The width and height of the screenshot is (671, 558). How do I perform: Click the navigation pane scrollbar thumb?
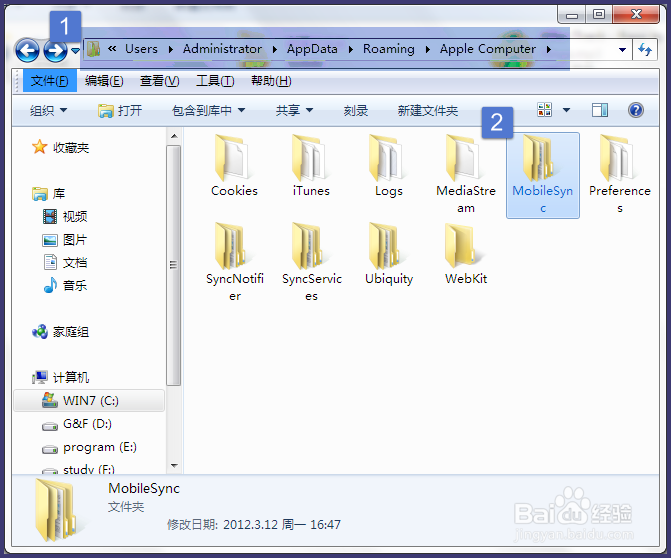point(174,265)
